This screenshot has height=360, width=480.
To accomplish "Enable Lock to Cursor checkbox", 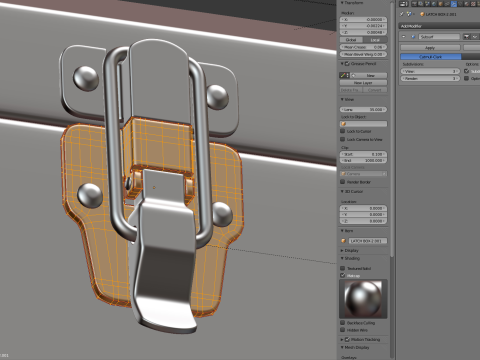I will click(x=342, y=131).
